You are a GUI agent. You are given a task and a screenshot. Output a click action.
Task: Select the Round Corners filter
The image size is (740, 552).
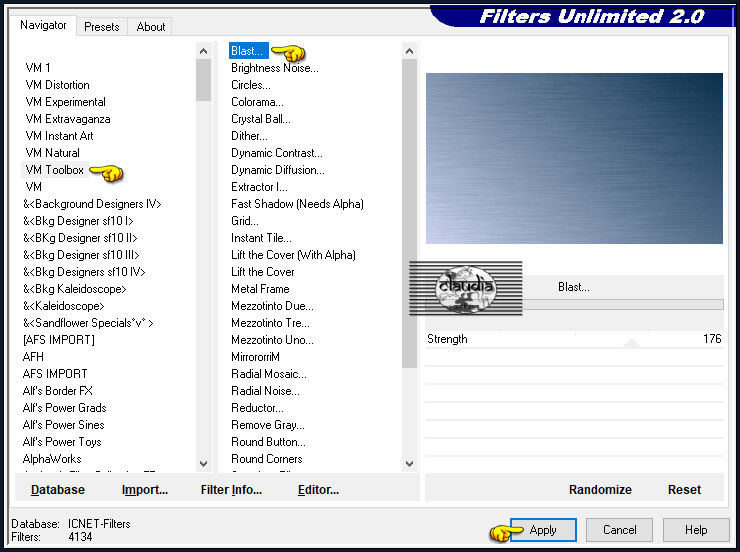tap(267, 459)
